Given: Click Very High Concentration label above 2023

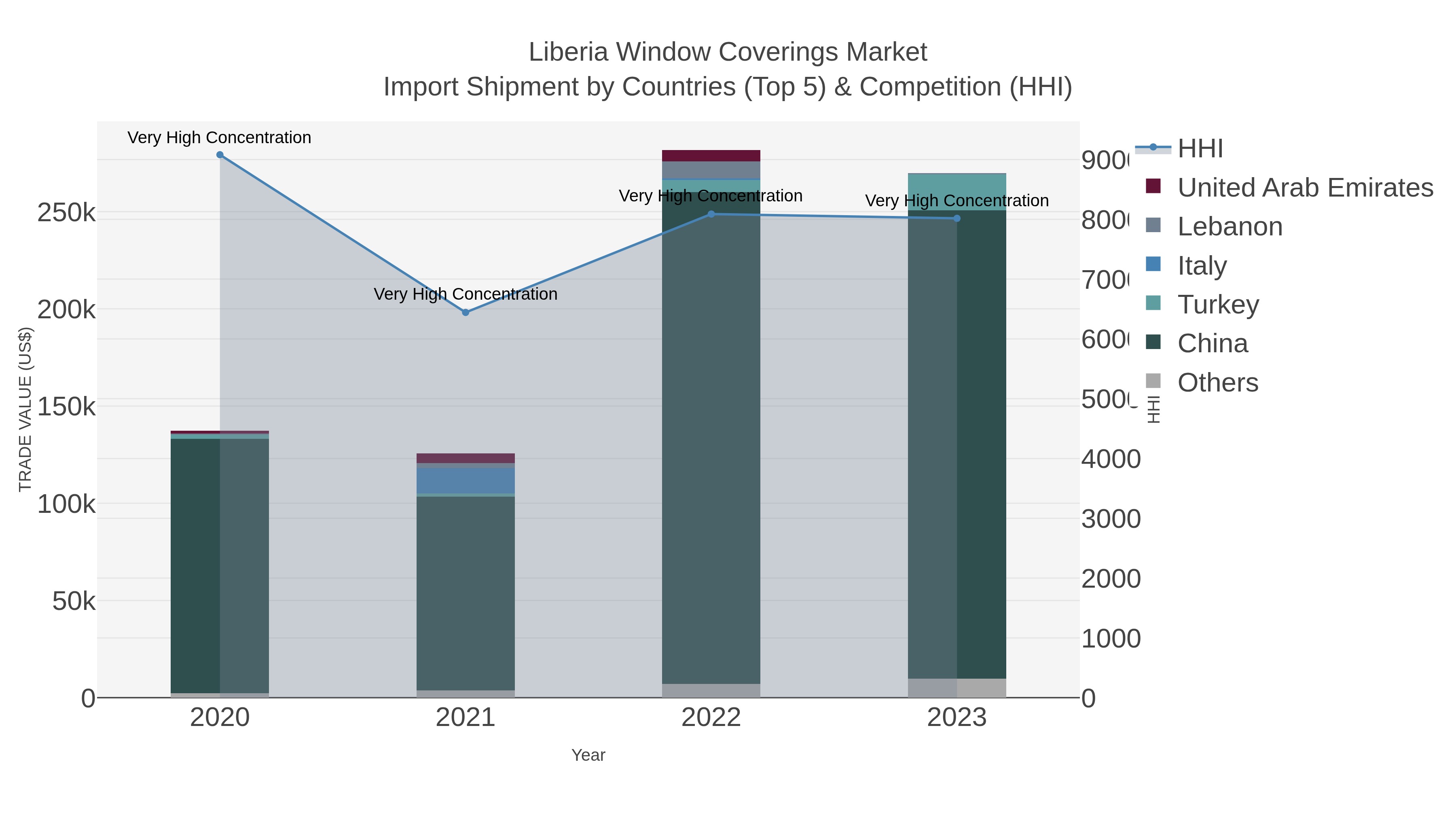Looking at the screenshot, I should pos(957,201).
